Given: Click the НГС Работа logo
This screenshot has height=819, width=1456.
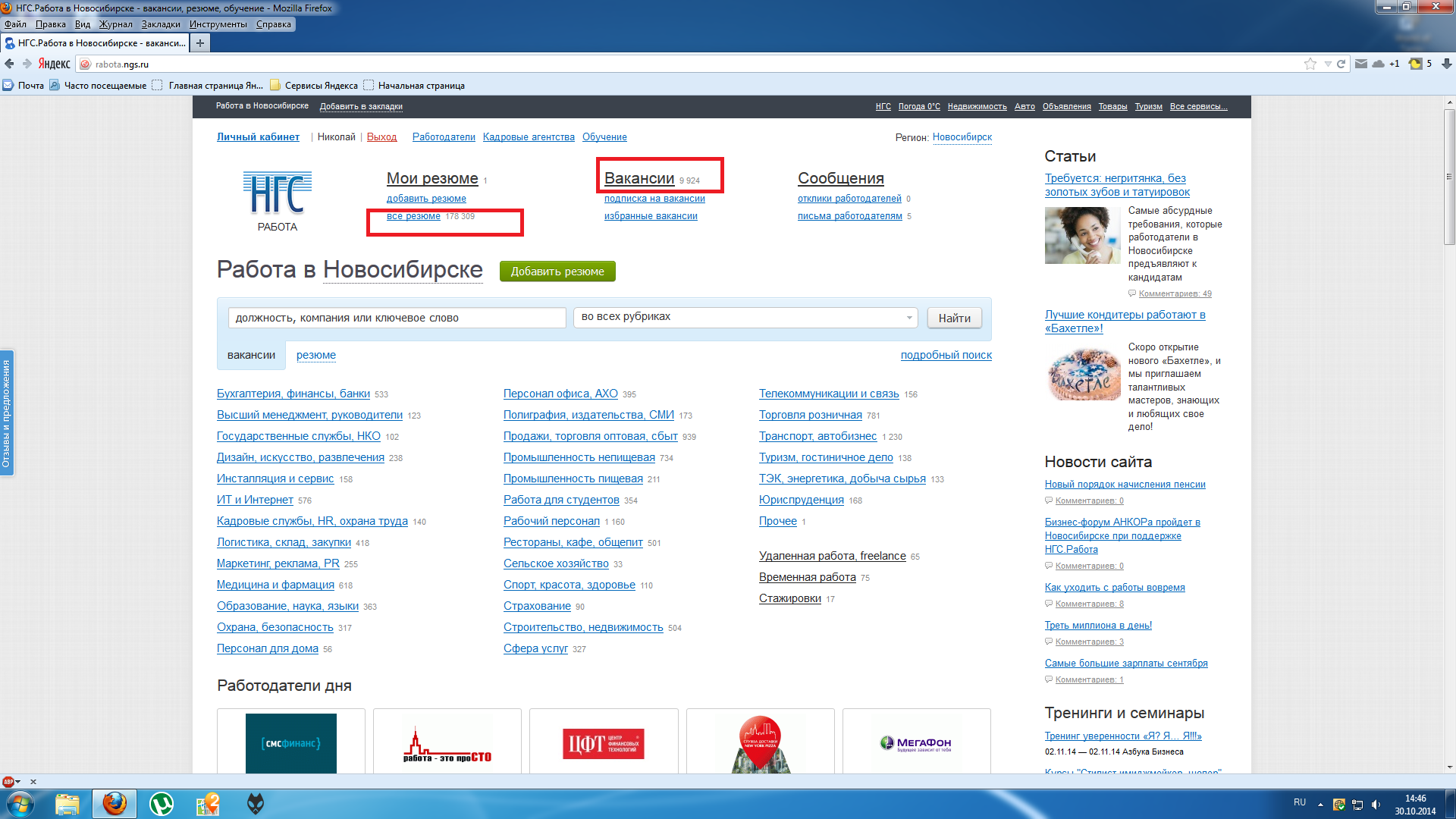Looking at the screenshot, I should click(x=278, y=201).
